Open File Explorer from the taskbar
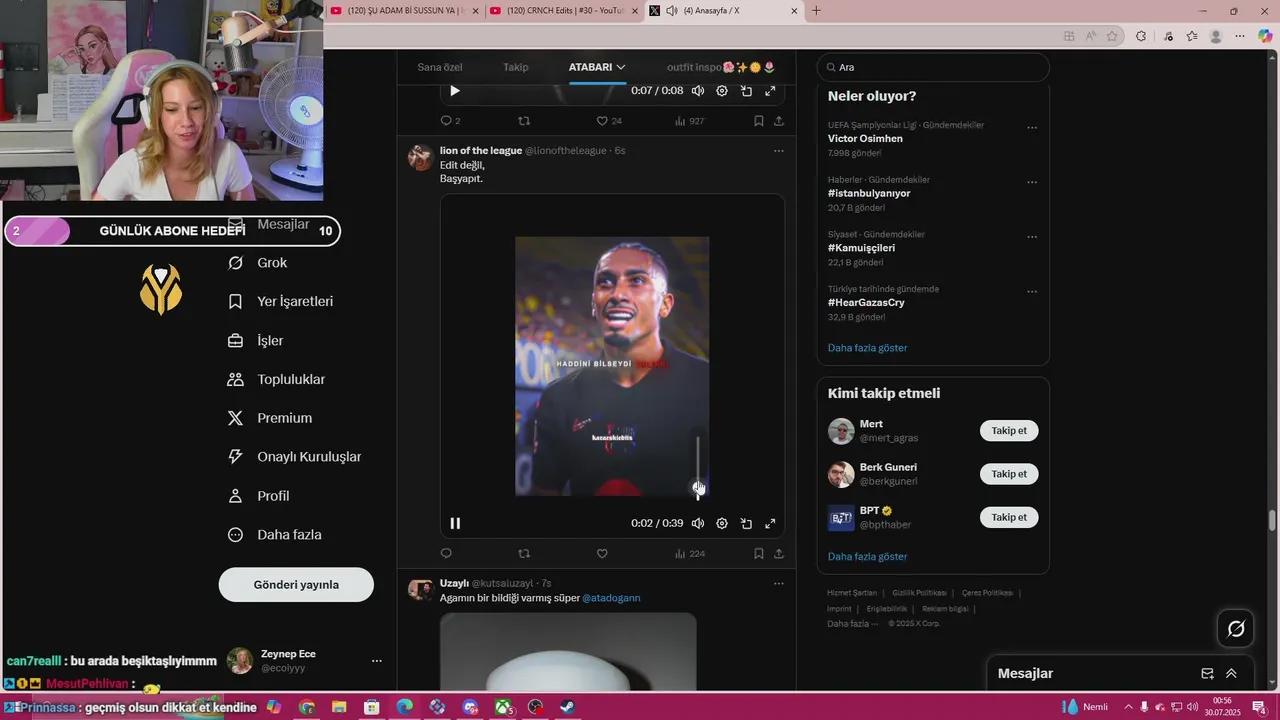This screenshot has height=720, width=1280. pos(339,707)
